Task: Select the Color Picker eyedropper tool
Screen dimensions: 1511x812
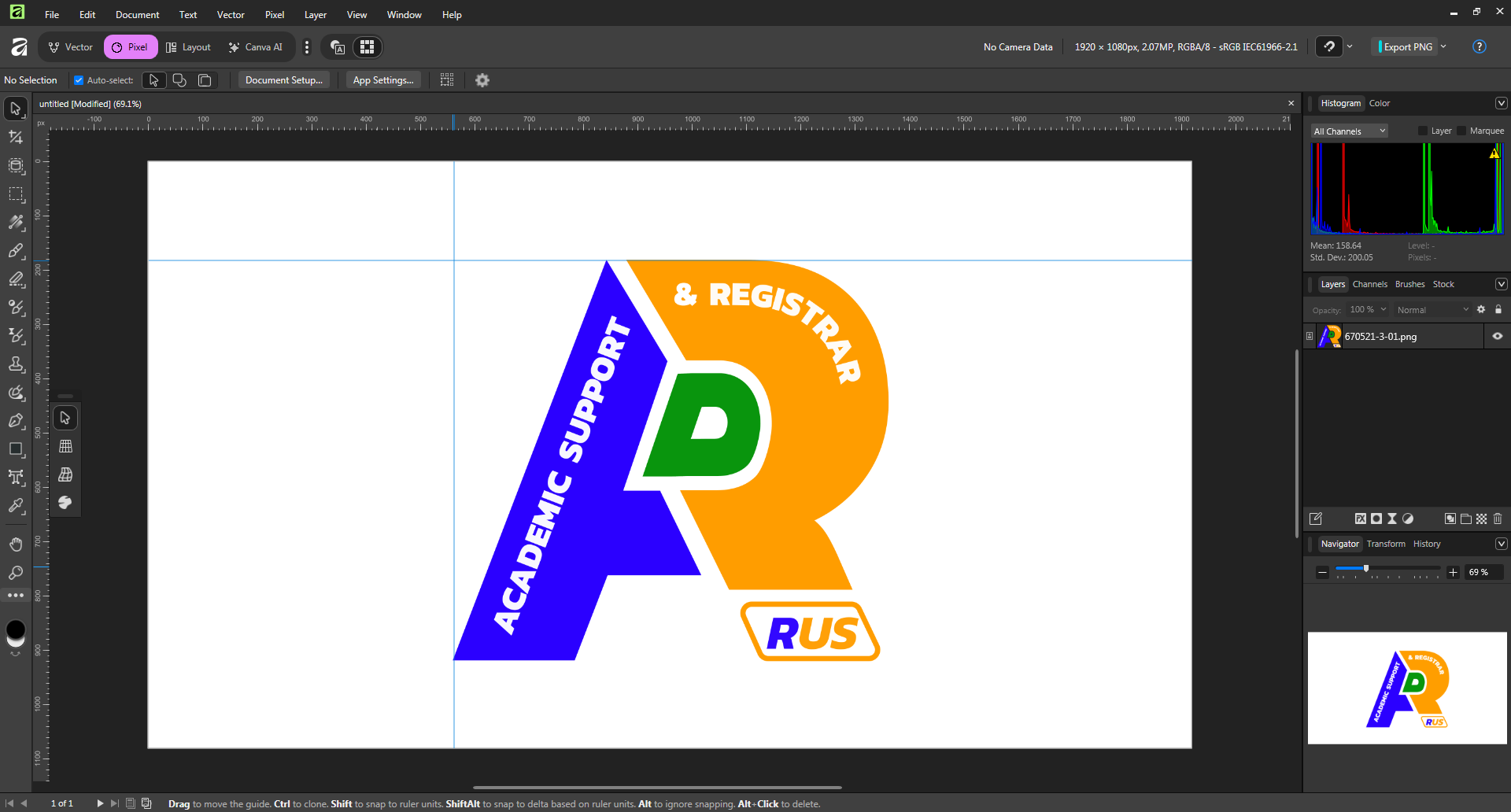Action: [x=16, y=506]
